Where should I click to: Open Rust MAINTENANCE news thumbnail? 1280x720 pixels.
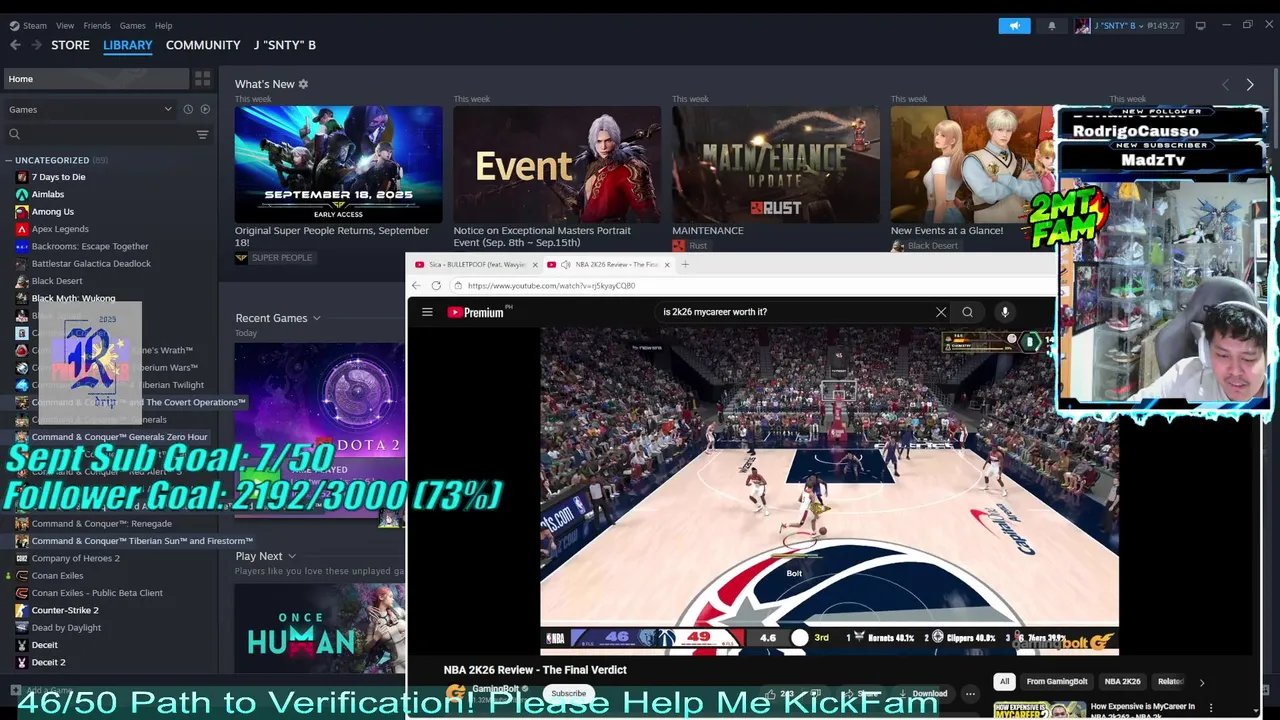(x=776, y=165)
